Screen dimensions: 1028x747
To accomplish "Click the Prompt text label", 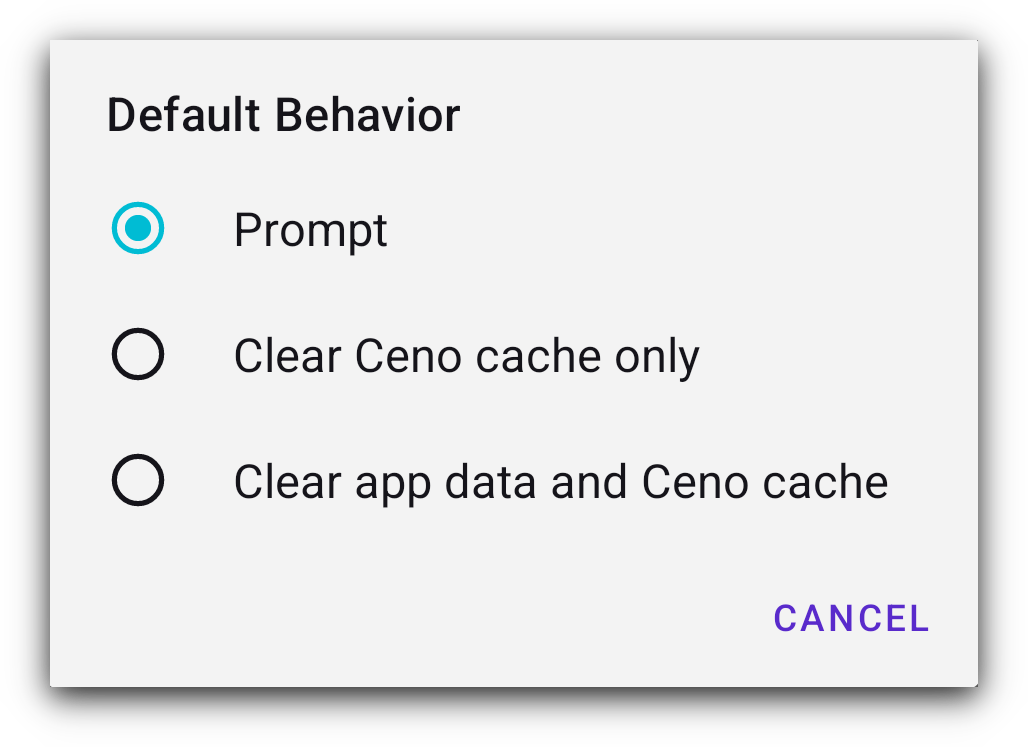I will coord(310,230).
